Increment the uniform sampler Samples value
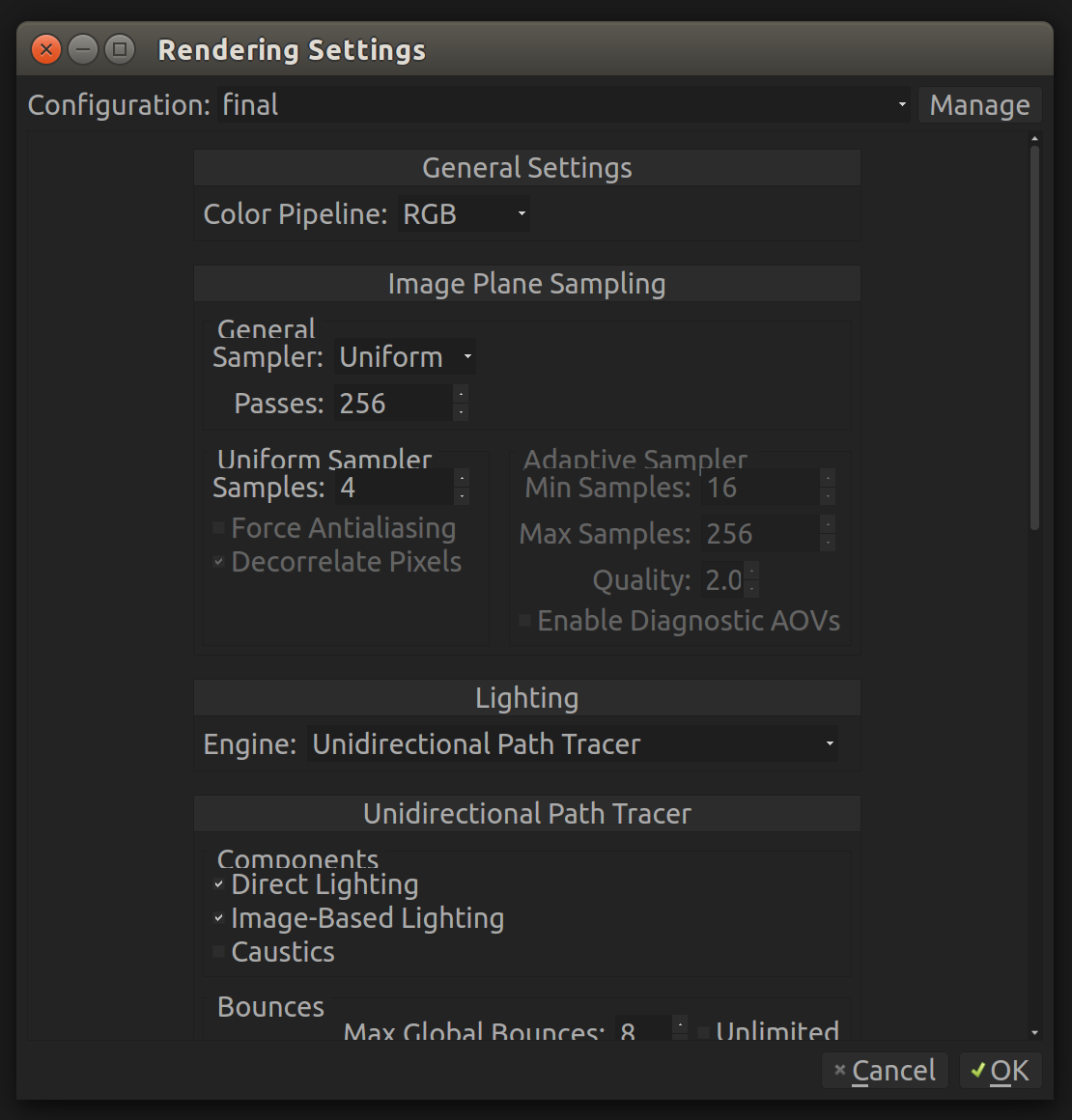The width and height of the screenshot is (1072, 1120). coord(461,481)
